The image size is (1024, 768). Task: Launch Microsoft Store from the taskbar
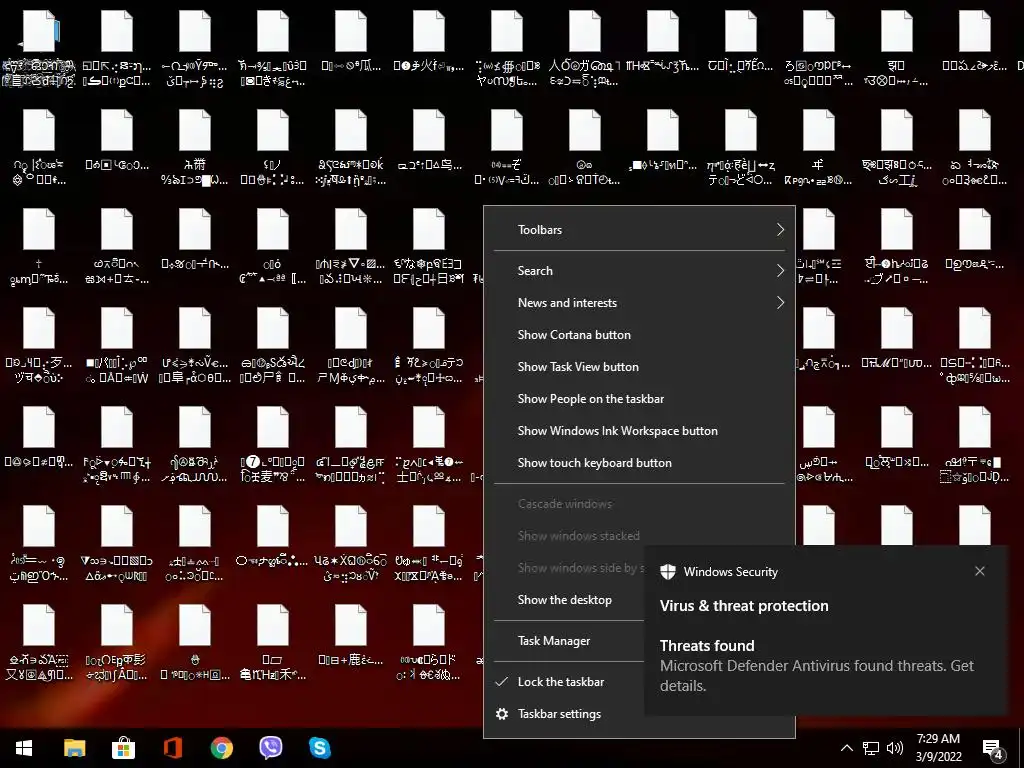point(123,748)
